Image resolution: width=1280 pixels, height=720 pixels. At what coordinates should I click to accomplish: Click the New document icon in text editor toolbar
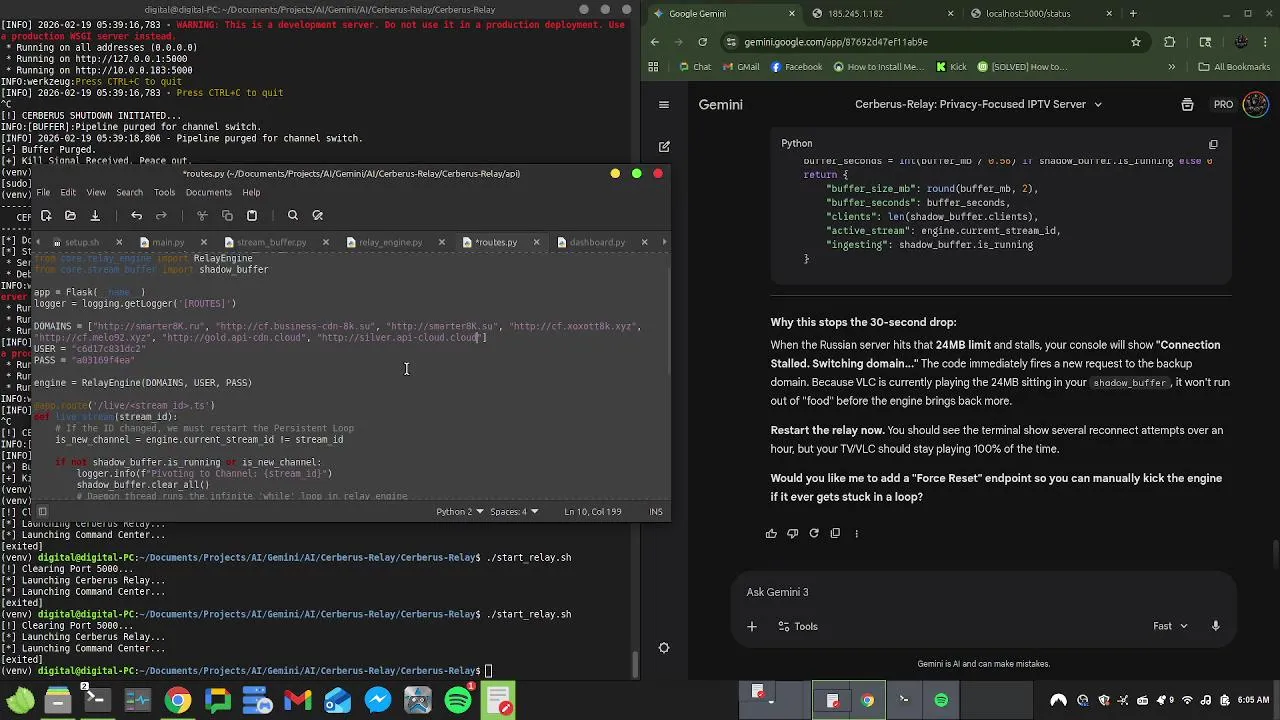[x=46, y=215]
